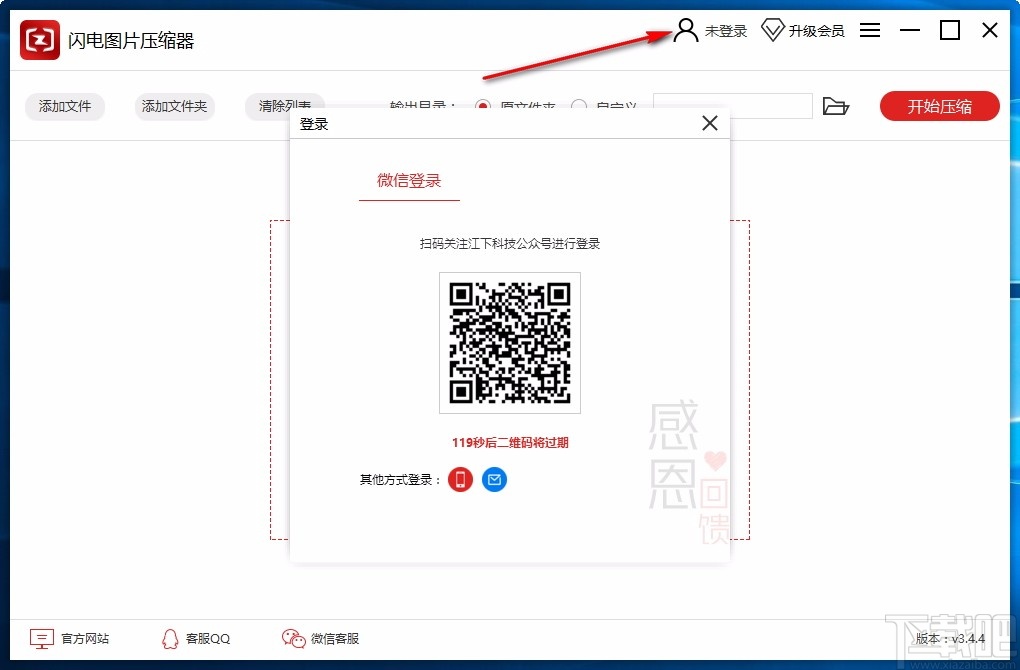
Task: Click the WeChat login QR code
Action: coord(510,343)
